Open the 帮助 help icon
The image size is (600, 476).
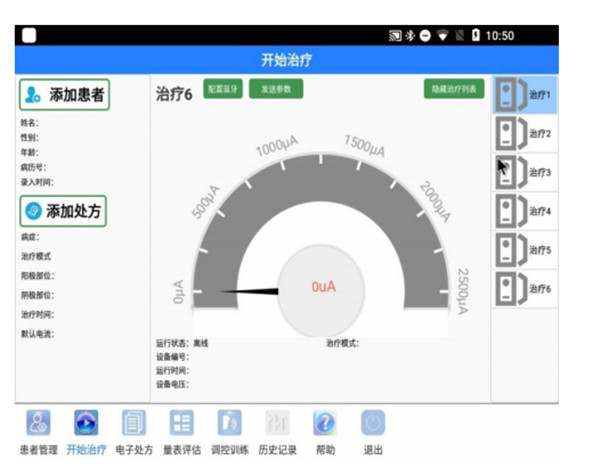(325, 423)
